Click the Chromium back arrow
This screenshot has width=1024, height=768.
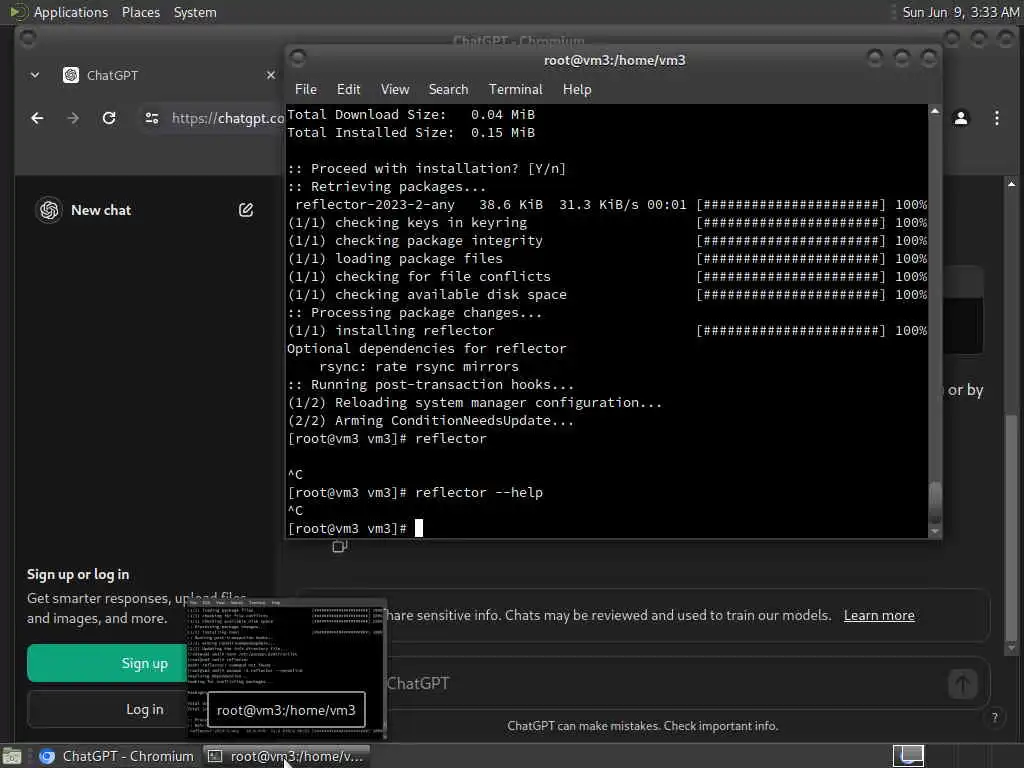pyautogui.click(x=37, y=118)
